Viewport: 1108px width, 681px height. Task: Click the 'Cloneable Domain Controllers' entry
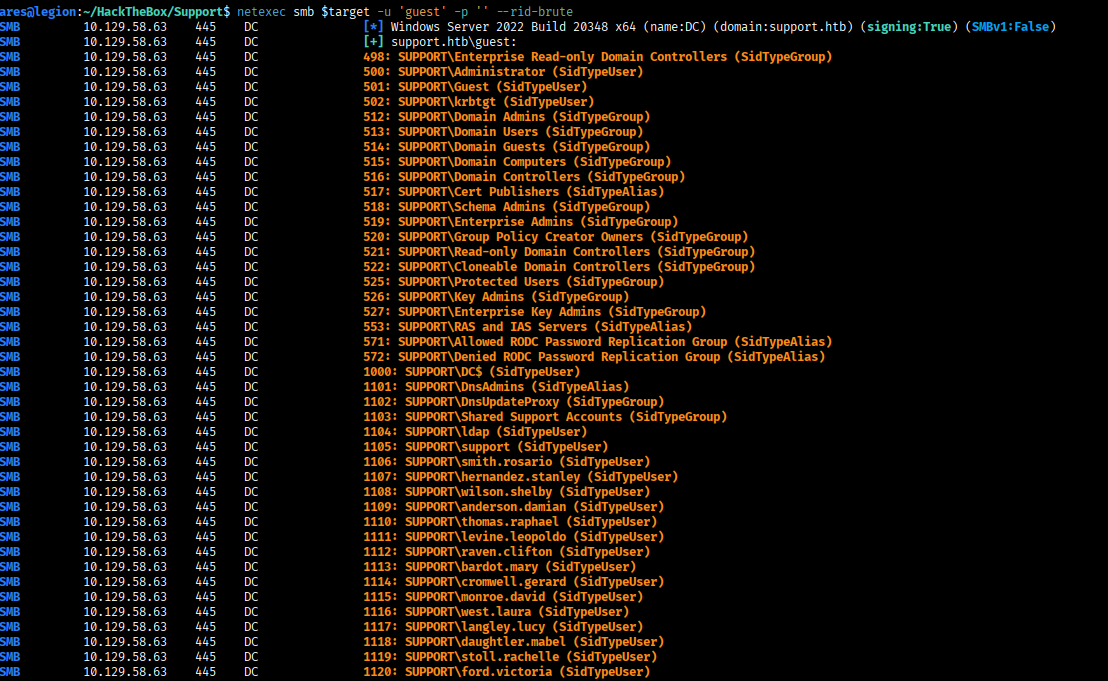pos(559,266)
